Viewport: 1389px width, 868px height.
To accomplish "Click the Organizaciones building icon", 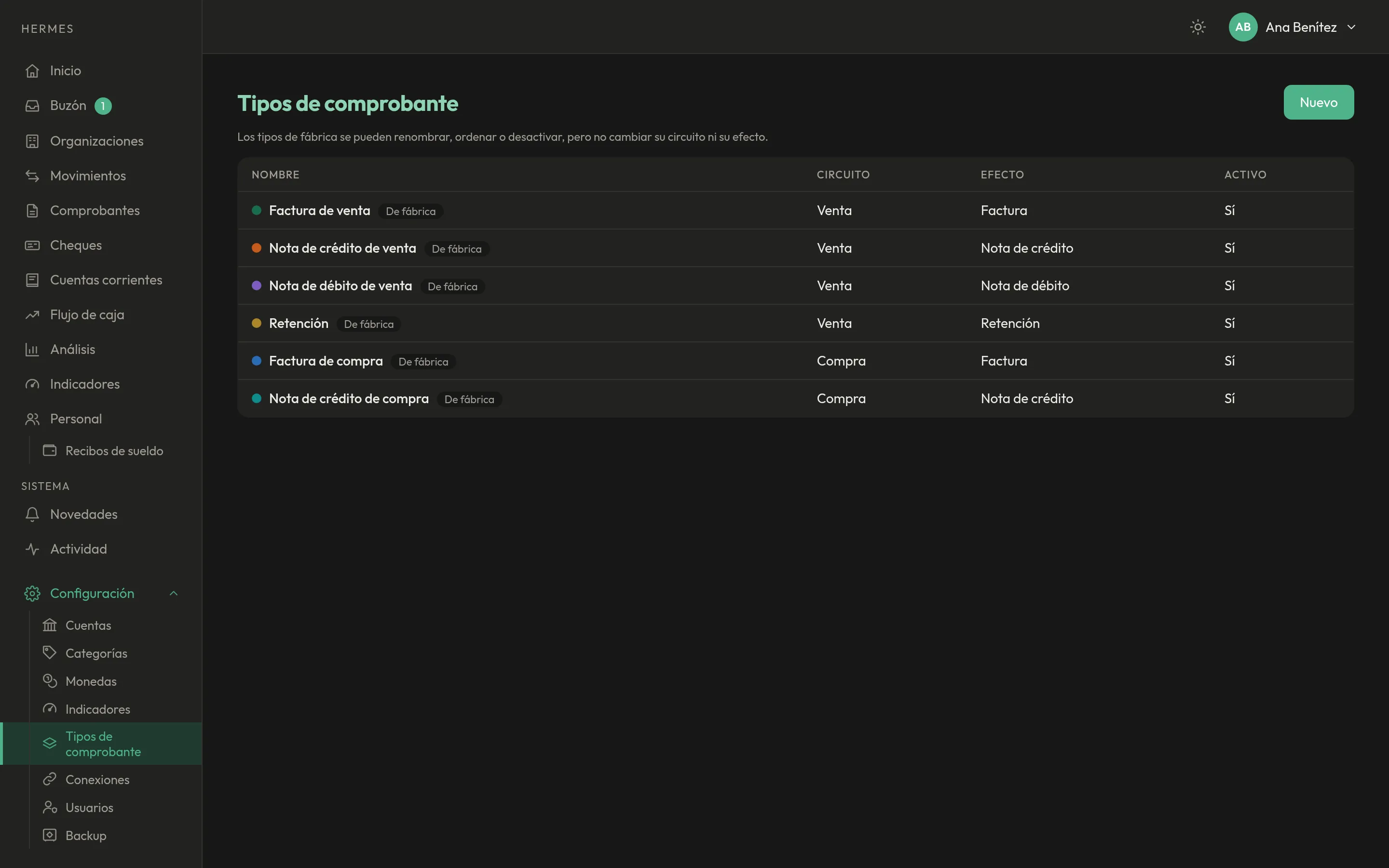I will 32,141.
